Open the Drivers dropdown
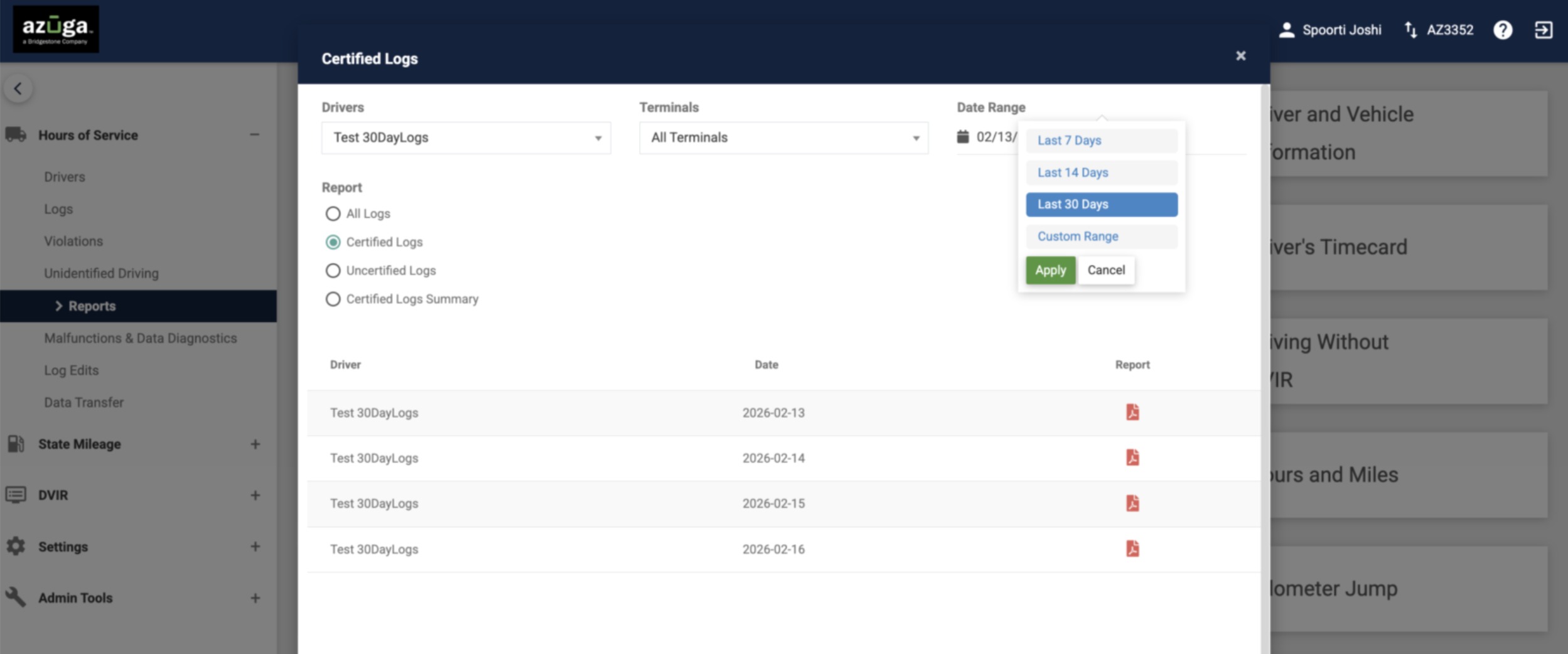Image resolution: width=1568 pixels, height=654 pixels. click(466, 137)
